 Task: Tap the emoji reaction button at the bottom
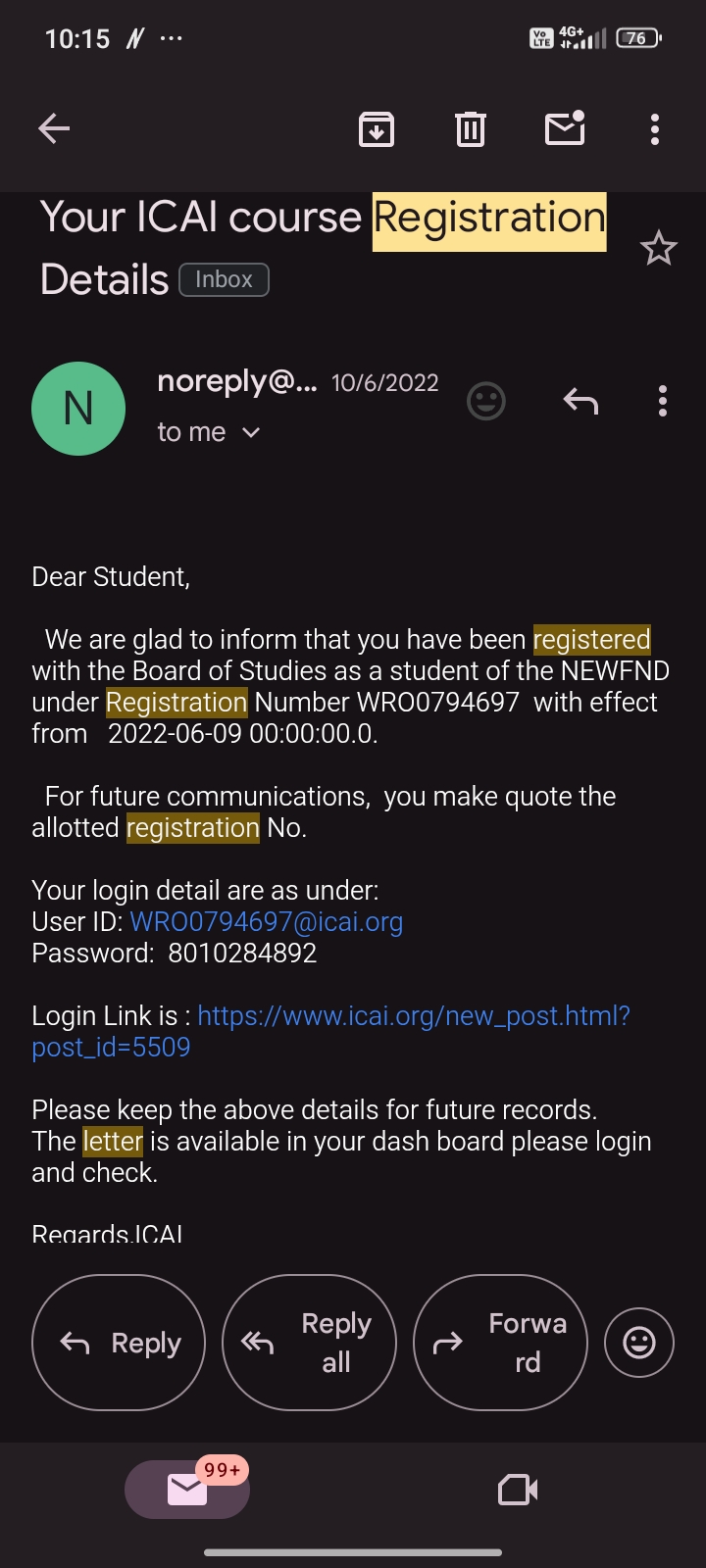pos(639,1343)
